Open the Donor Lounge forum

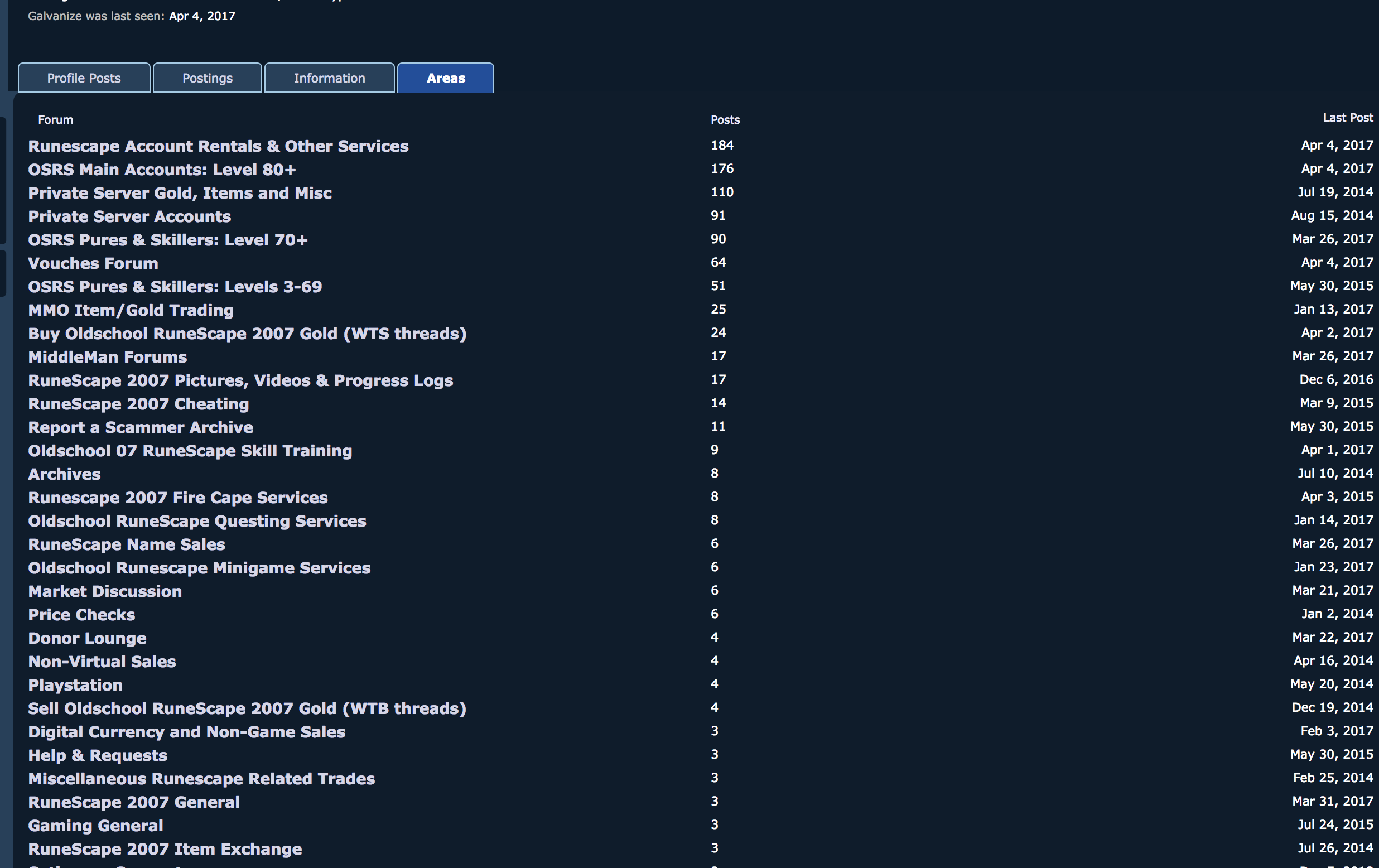pos(87,638)
